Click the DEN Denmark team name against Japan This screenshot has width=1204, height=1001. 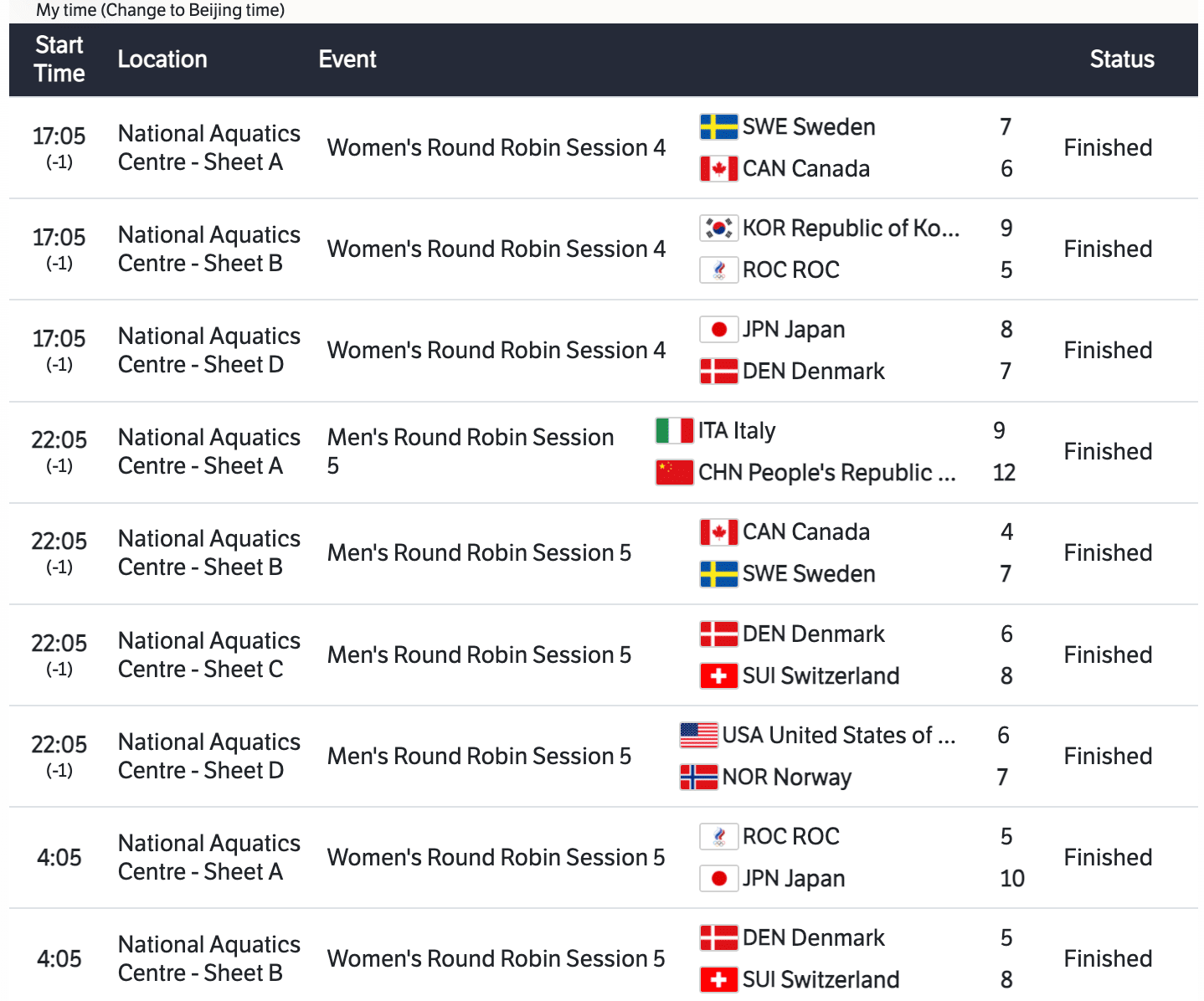point(813,372)
